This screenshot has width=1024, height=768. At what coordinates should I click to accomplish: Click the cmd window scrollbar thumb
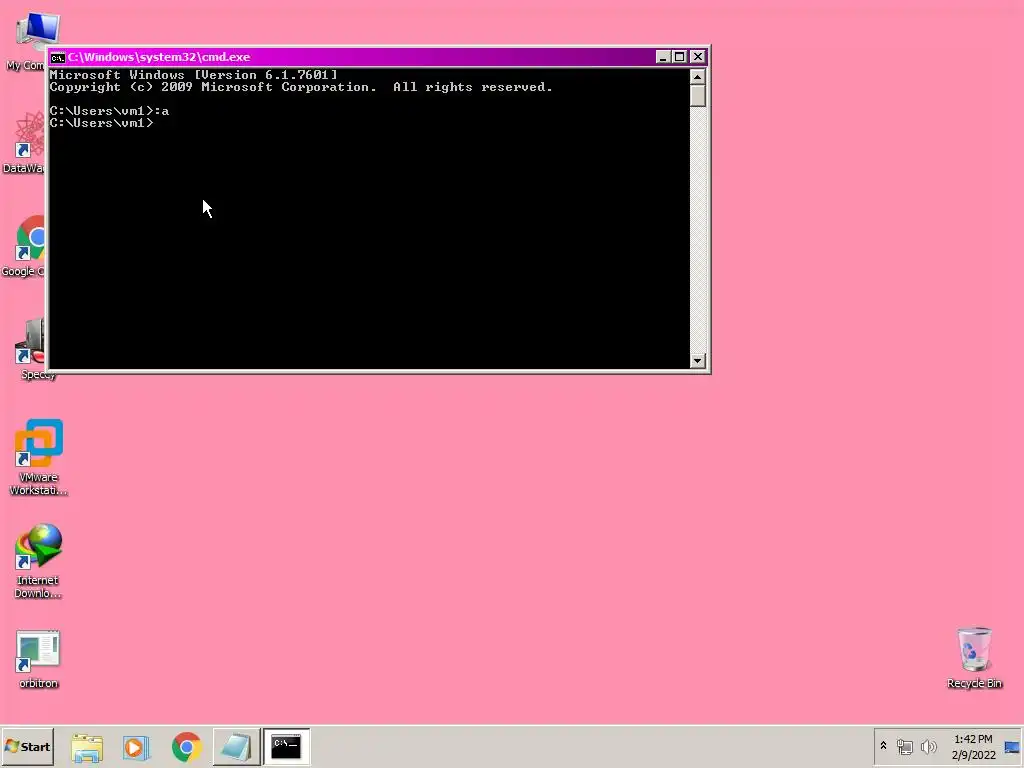click(x=697, y=96)
